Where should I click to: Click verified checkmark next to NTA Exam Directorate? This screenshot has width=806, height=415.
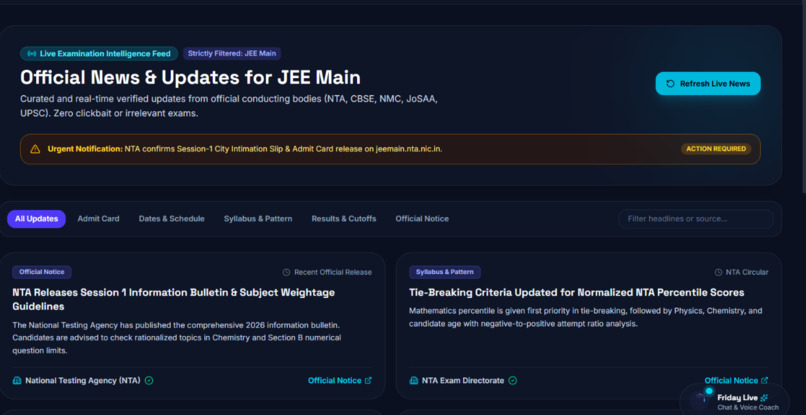pyautogui.click(x=512, y=381)
